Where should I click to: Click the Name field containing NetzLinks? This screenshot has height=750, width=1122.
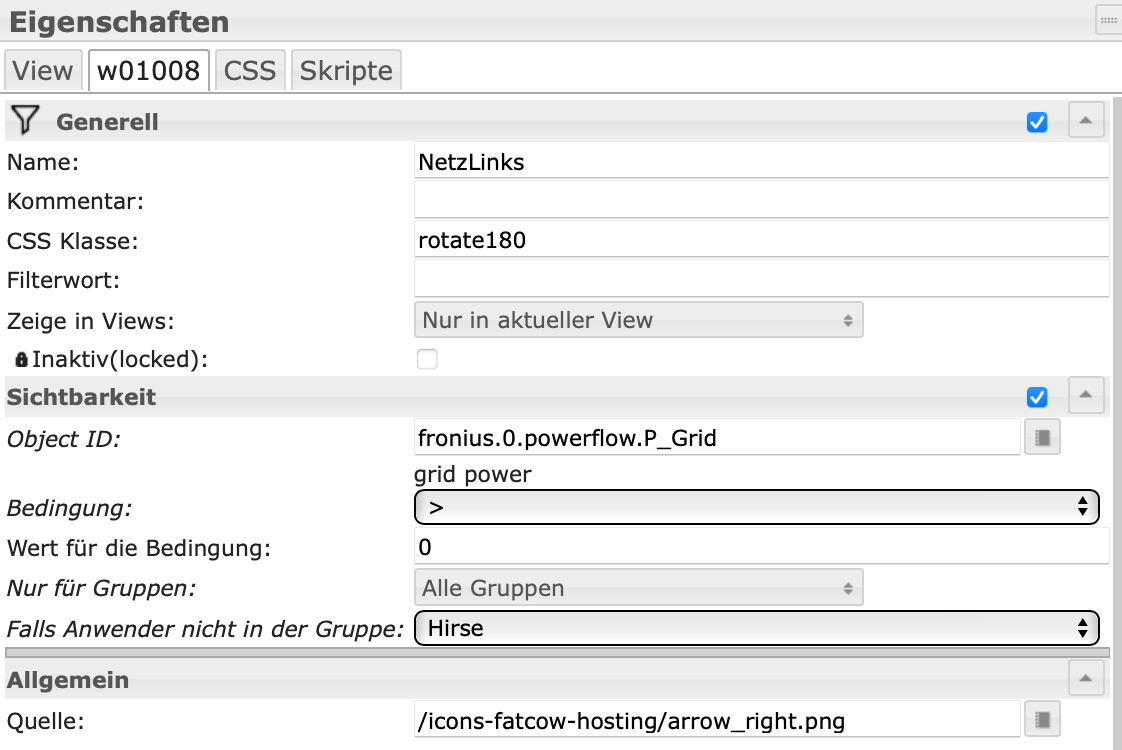pos(761,162)
